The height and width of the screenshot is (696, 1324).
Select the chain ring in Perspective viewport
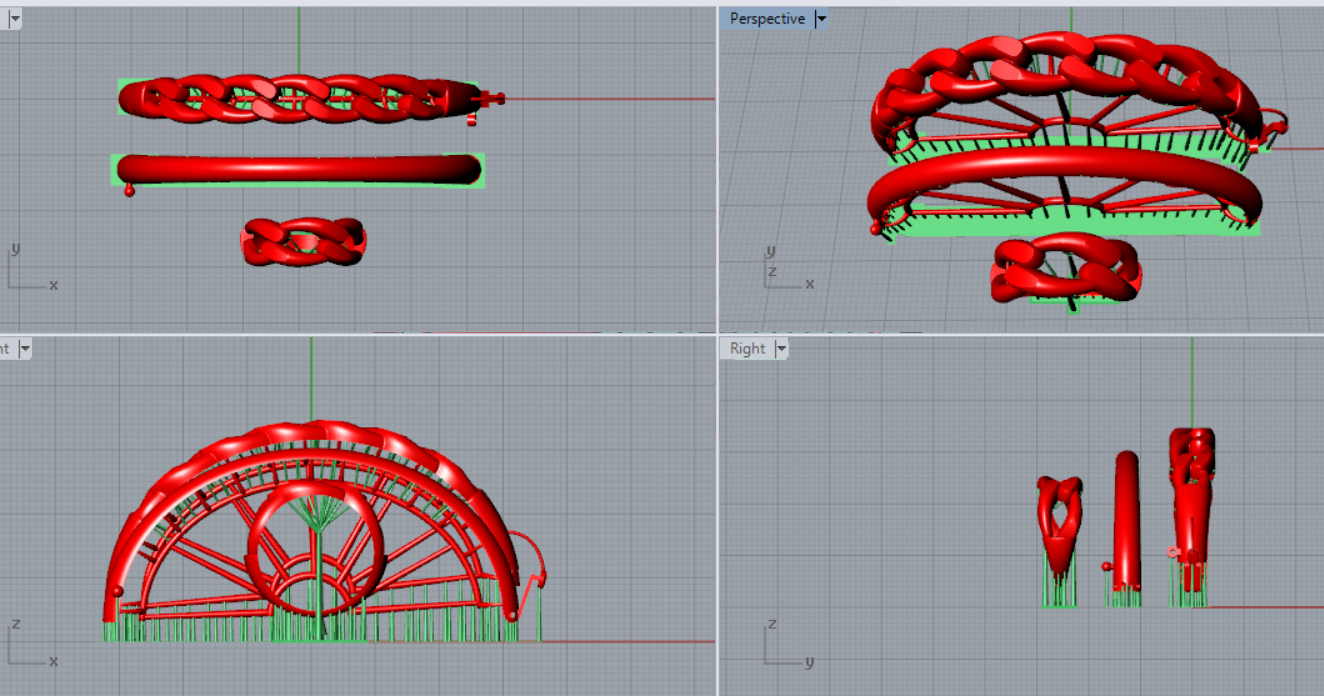pyautogui.click(x=1065, y=268)
